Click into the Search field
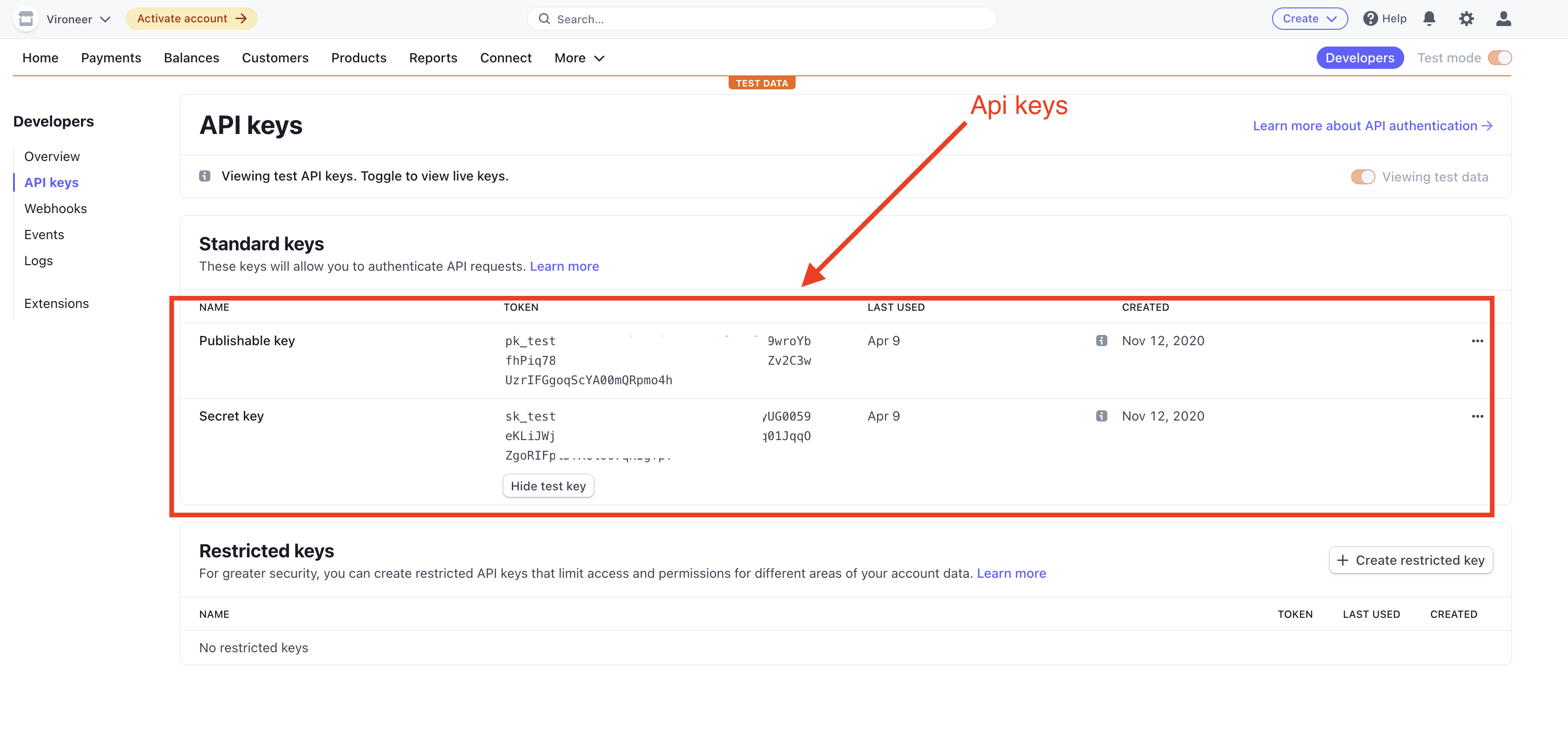The image size is (1568, 749). click(761, 20)
